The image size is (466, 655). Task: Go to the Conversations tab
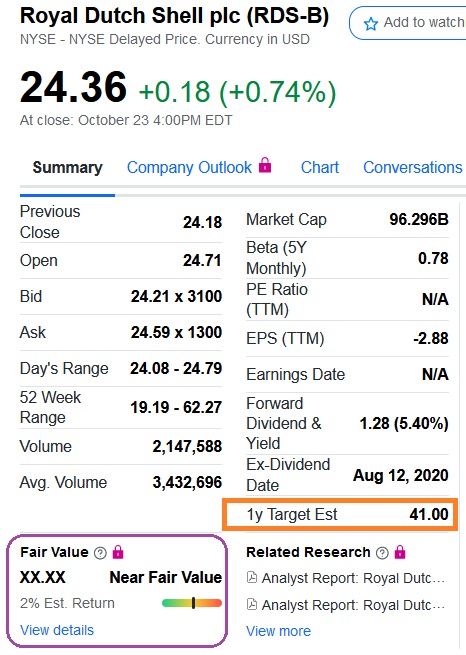pos(413,168)
